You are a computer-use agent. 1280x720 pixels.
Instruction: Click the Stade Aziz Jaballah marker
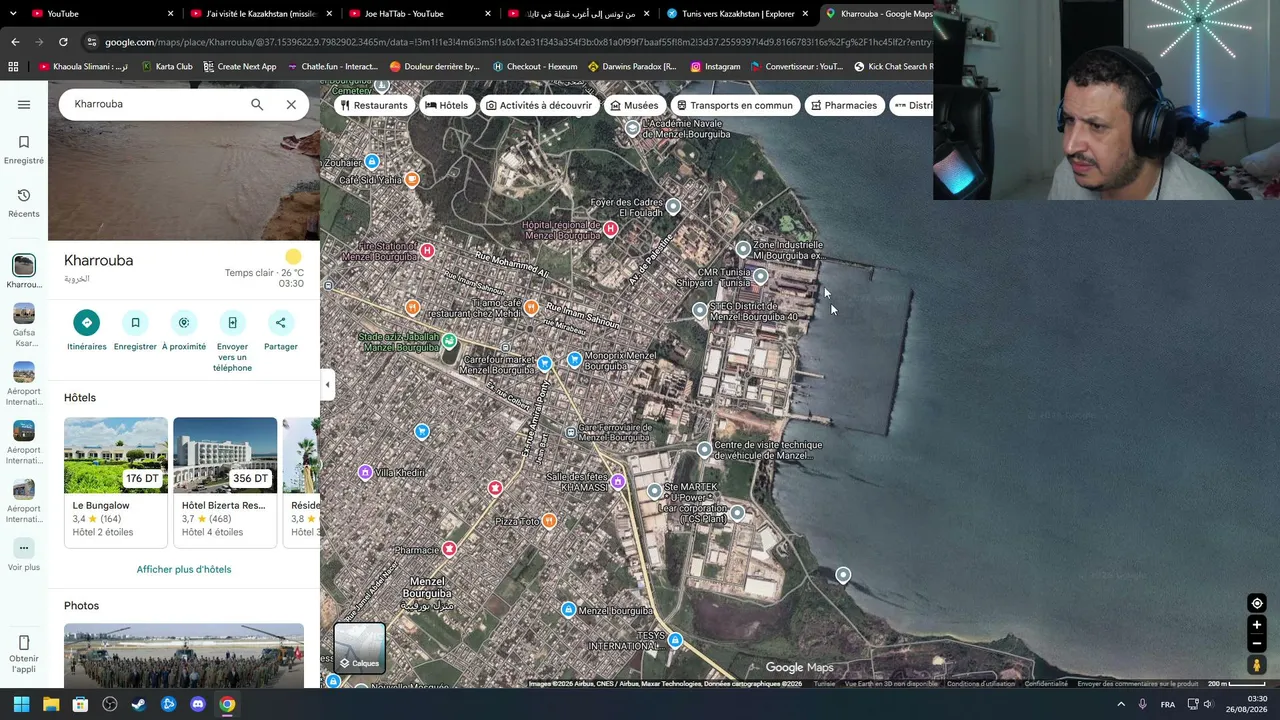pos(449,341)
